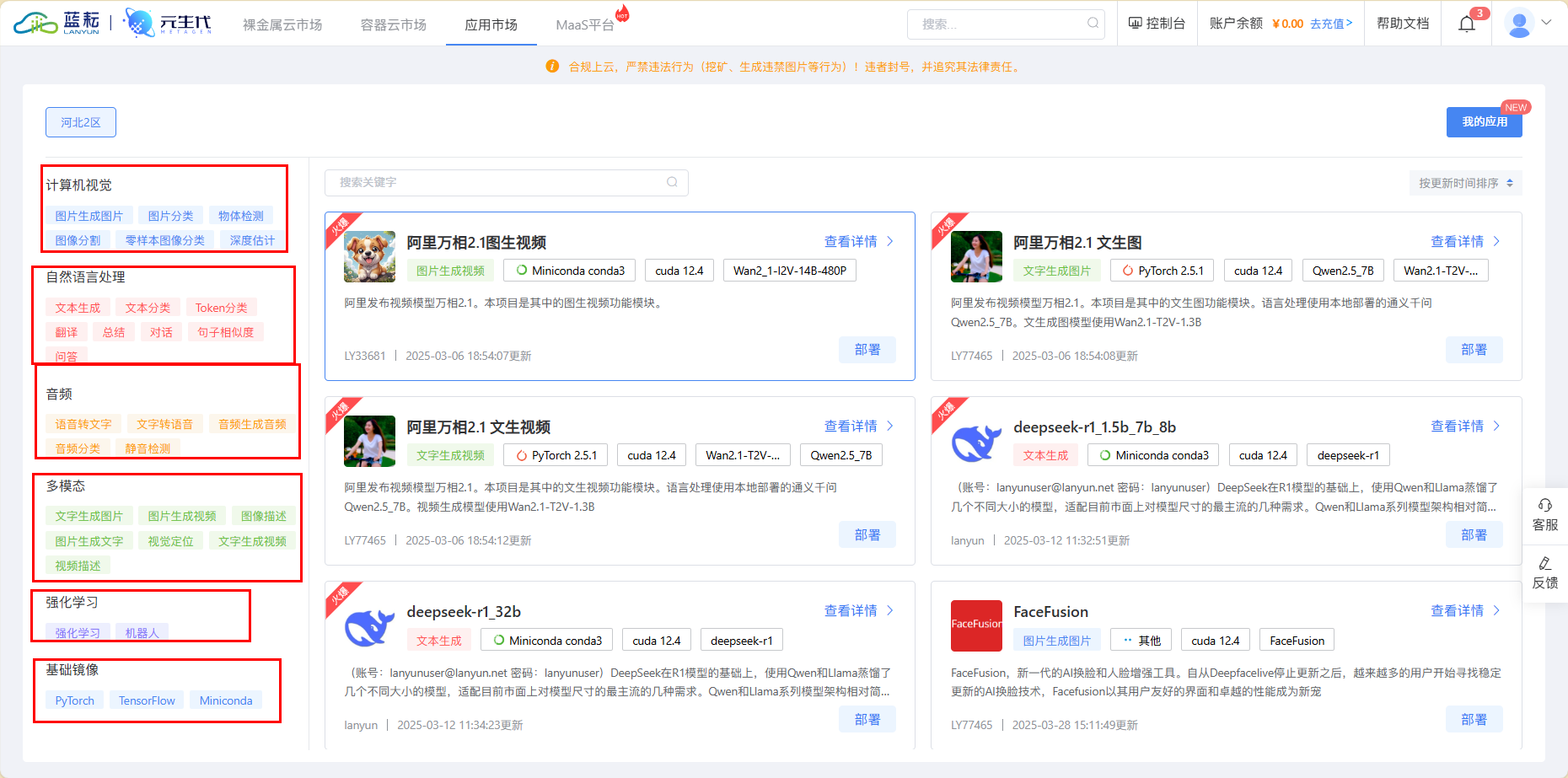The height and width of the screenshot is (778, 1568).
Task: Deploy 阿里万相2.1 文生视频 using 部署
Action: 867,534
